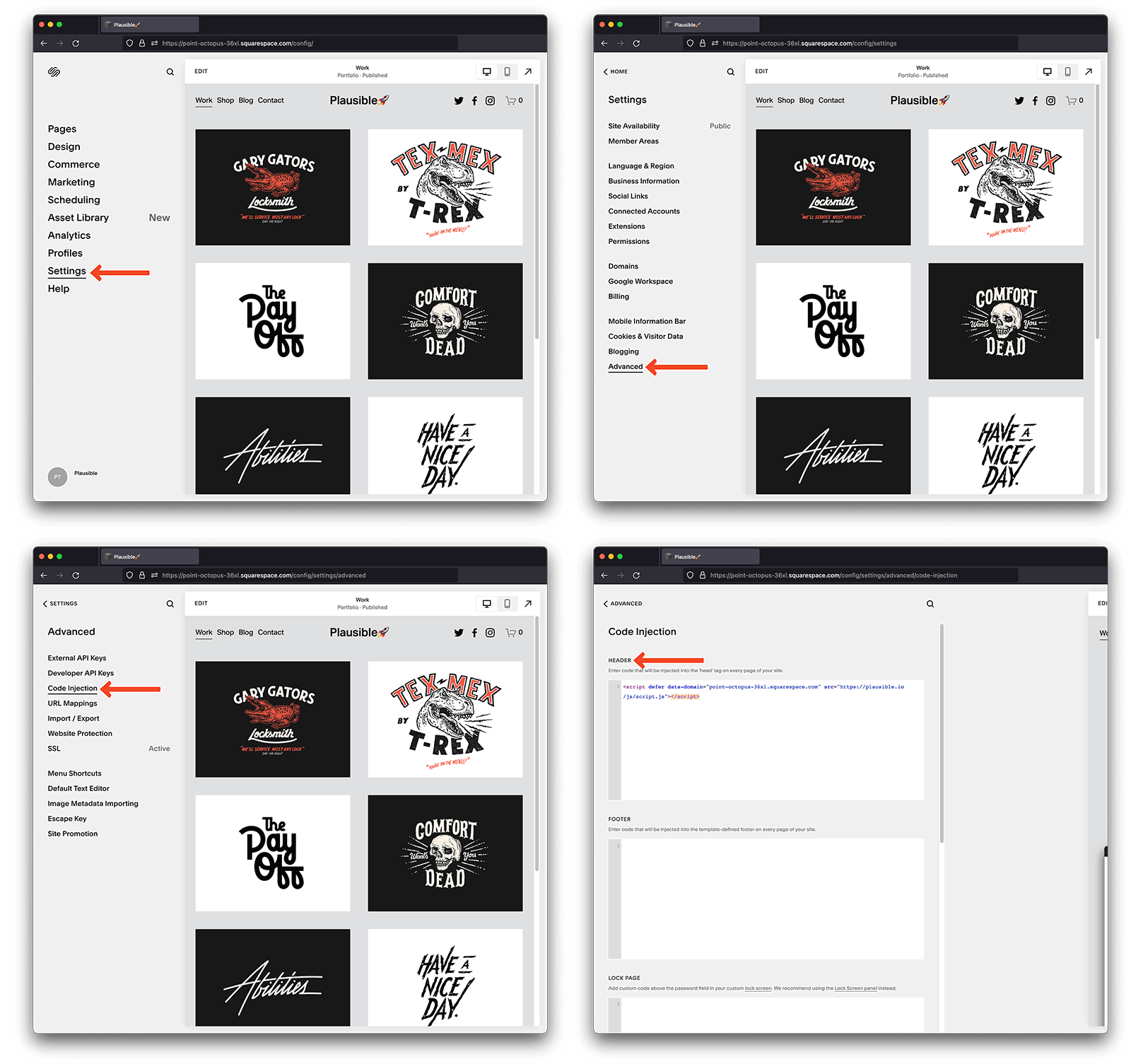The image size is (1131, 1064).
Task: Open Language & Region in the top-right Settings panel
Action: coord(641,166)
